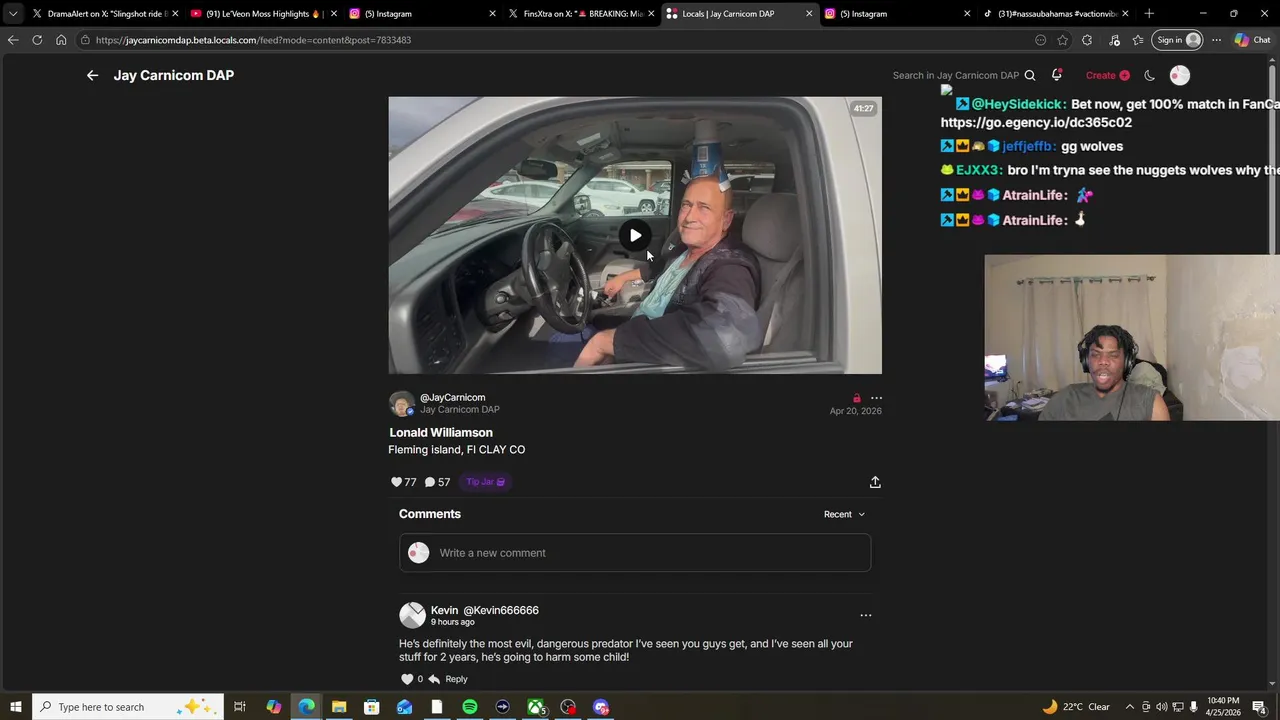Screen dimensions: 1280x720
Task: Click the video duration badge 41:27
Action: coord(863,108)
